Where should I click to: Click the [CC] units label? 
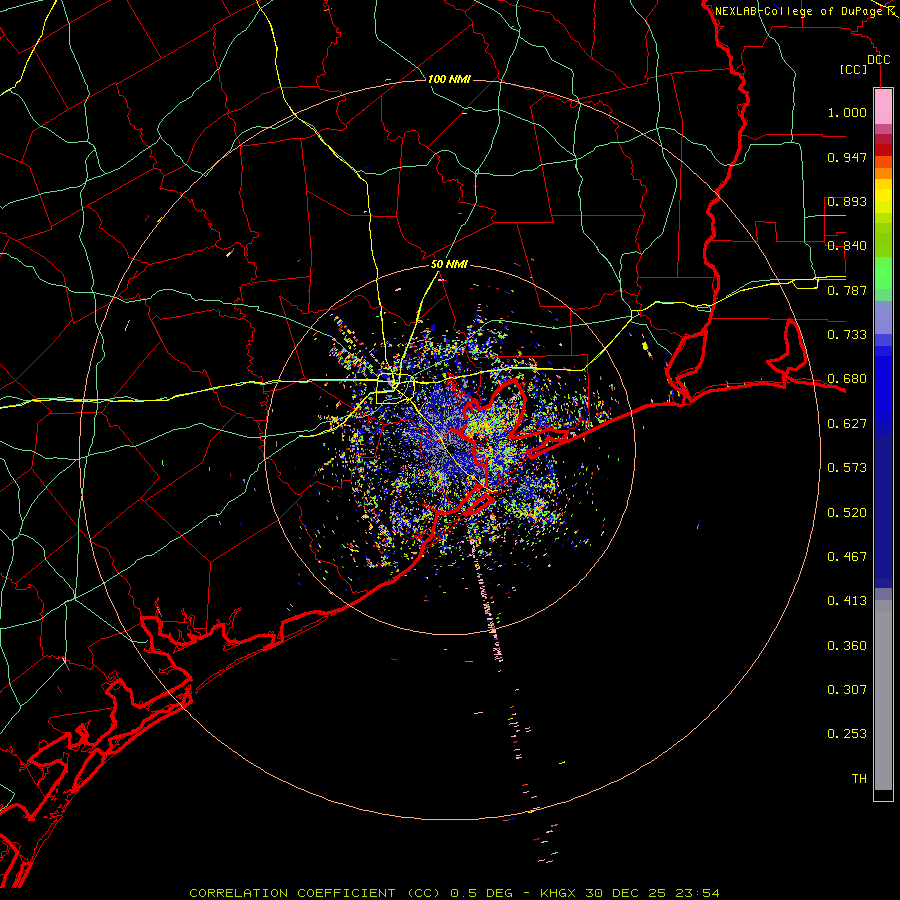pyautogui.click(x=854, y=69)
